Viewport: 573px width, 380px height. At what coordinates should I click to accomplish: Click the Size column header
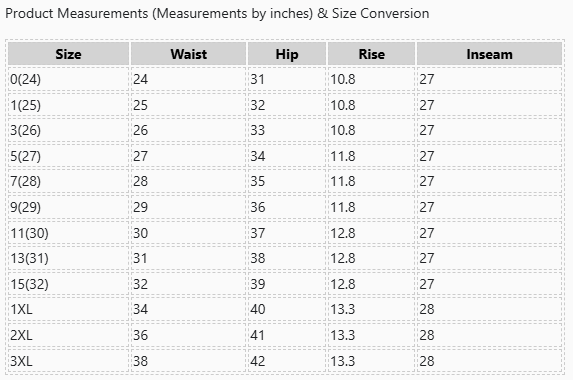[x=69, y=54]
